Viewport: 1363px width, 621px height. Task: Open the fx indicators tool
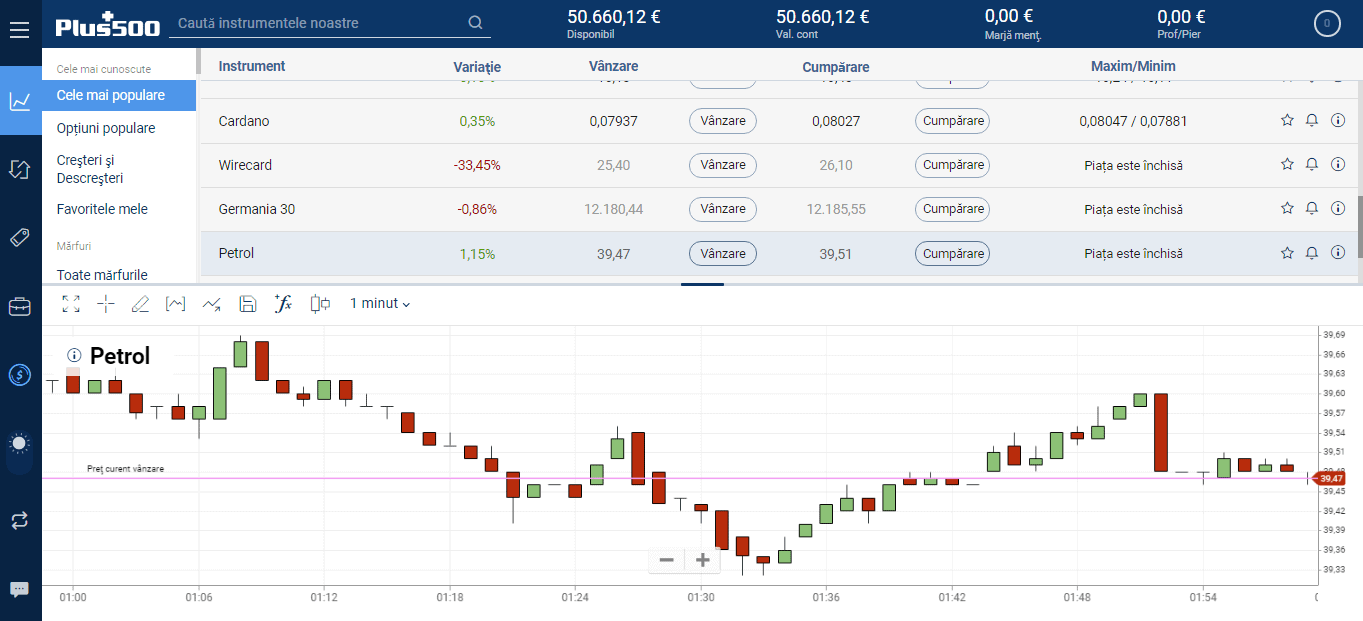283,304
